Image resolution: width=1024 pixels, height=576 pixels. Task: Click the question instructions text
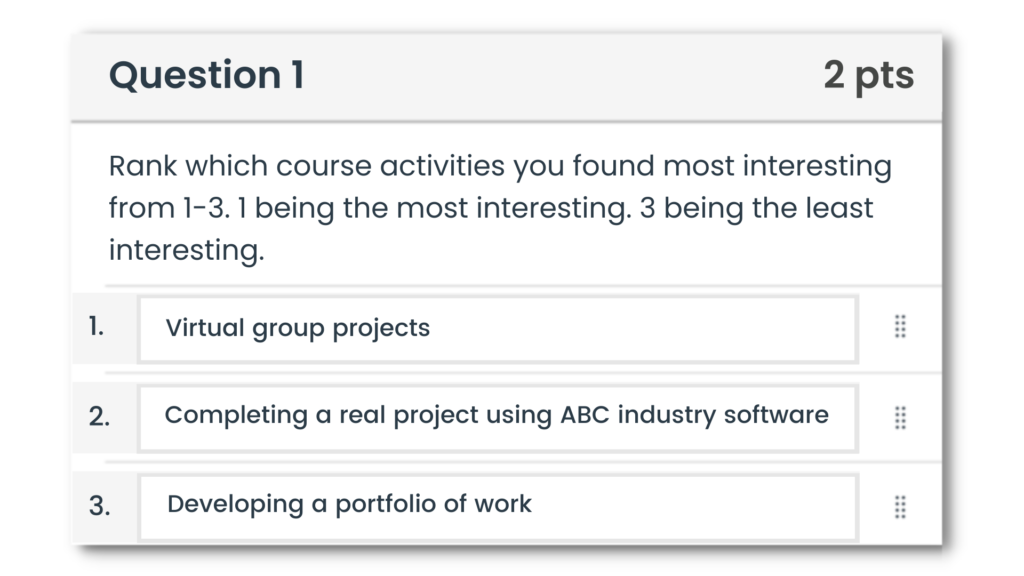500,207
